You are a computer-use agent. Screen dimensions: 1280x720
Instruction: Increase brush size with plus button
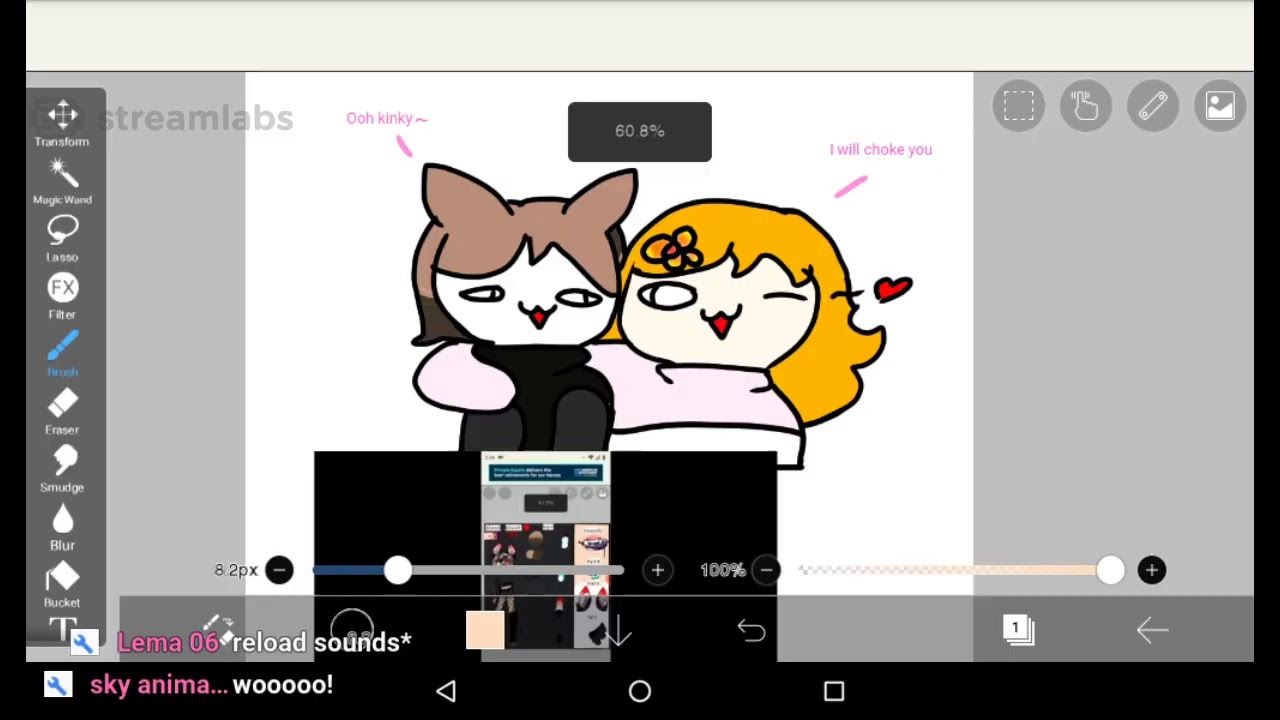point(657,570)
